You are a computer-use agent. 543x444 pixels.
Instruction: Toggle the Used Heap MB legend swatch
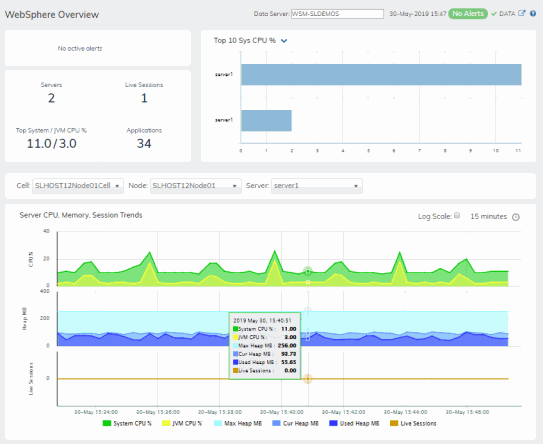tap(333, 423)
